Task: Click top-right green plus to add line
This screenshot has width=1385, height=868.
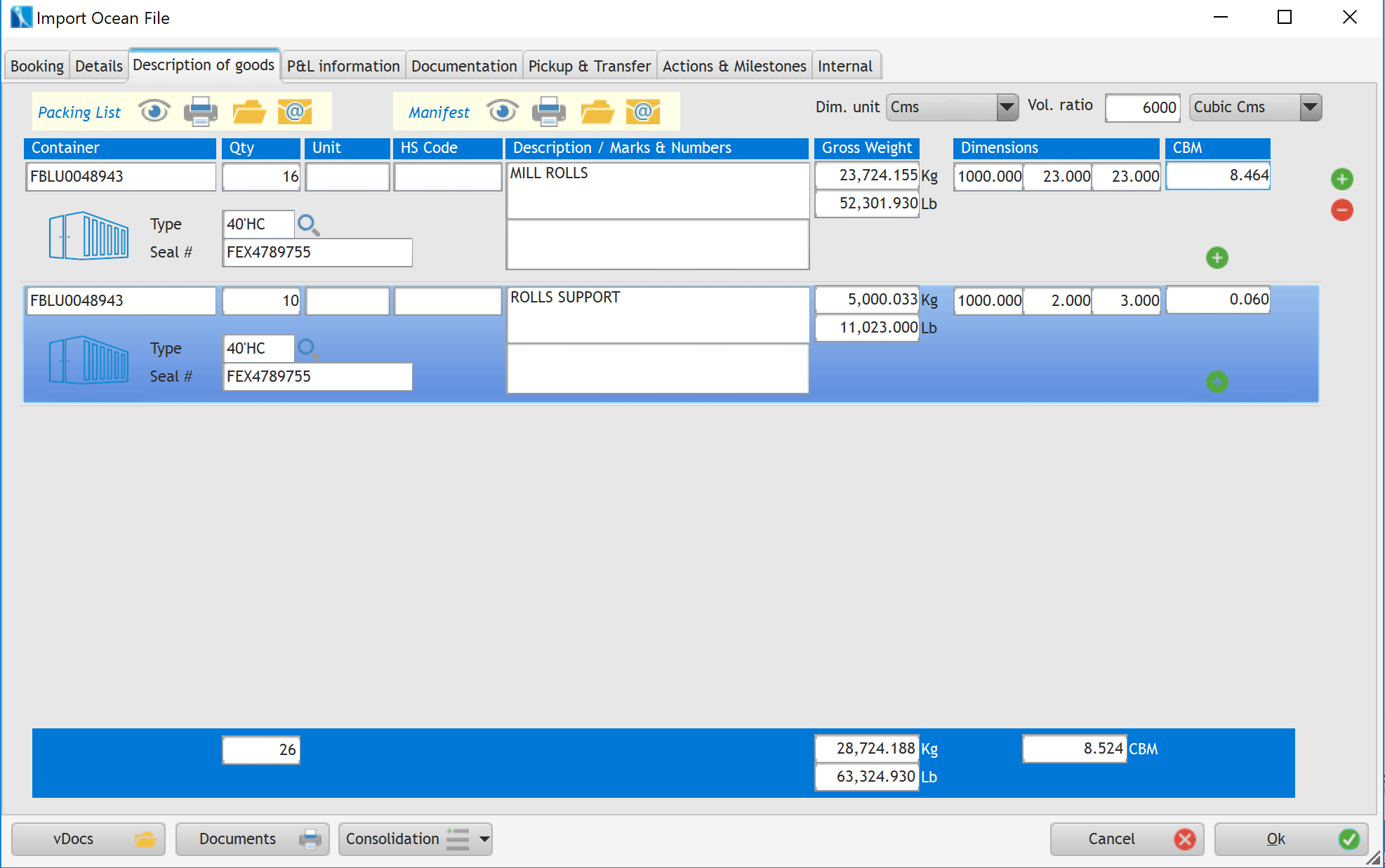Action: [1341, 179]
